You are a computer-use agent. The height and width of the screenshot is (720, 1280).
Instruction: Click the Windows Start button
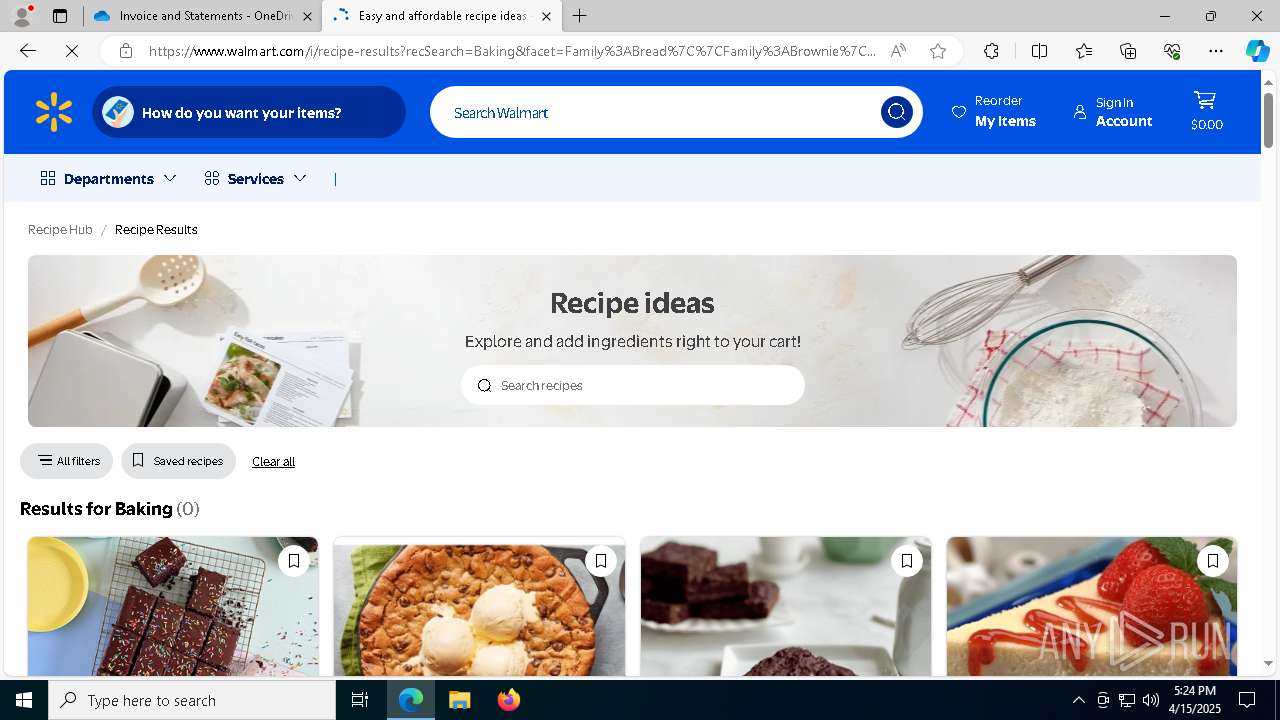[x=24, y=700]
